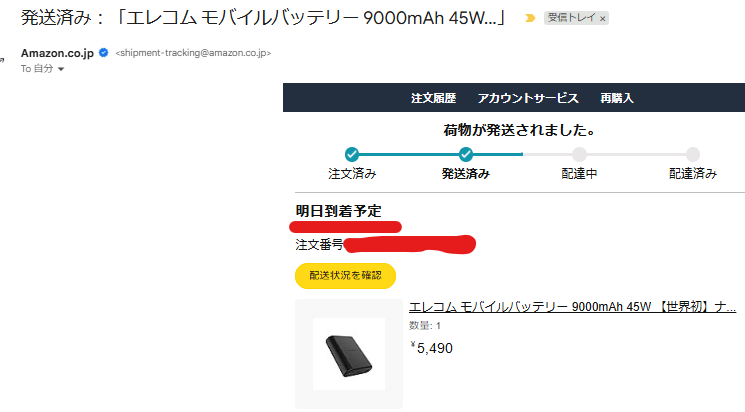Open the アカウントサービス menu item
Viewport: 745px width, 412px height.
pyautogui.click(x=528, y=98)
